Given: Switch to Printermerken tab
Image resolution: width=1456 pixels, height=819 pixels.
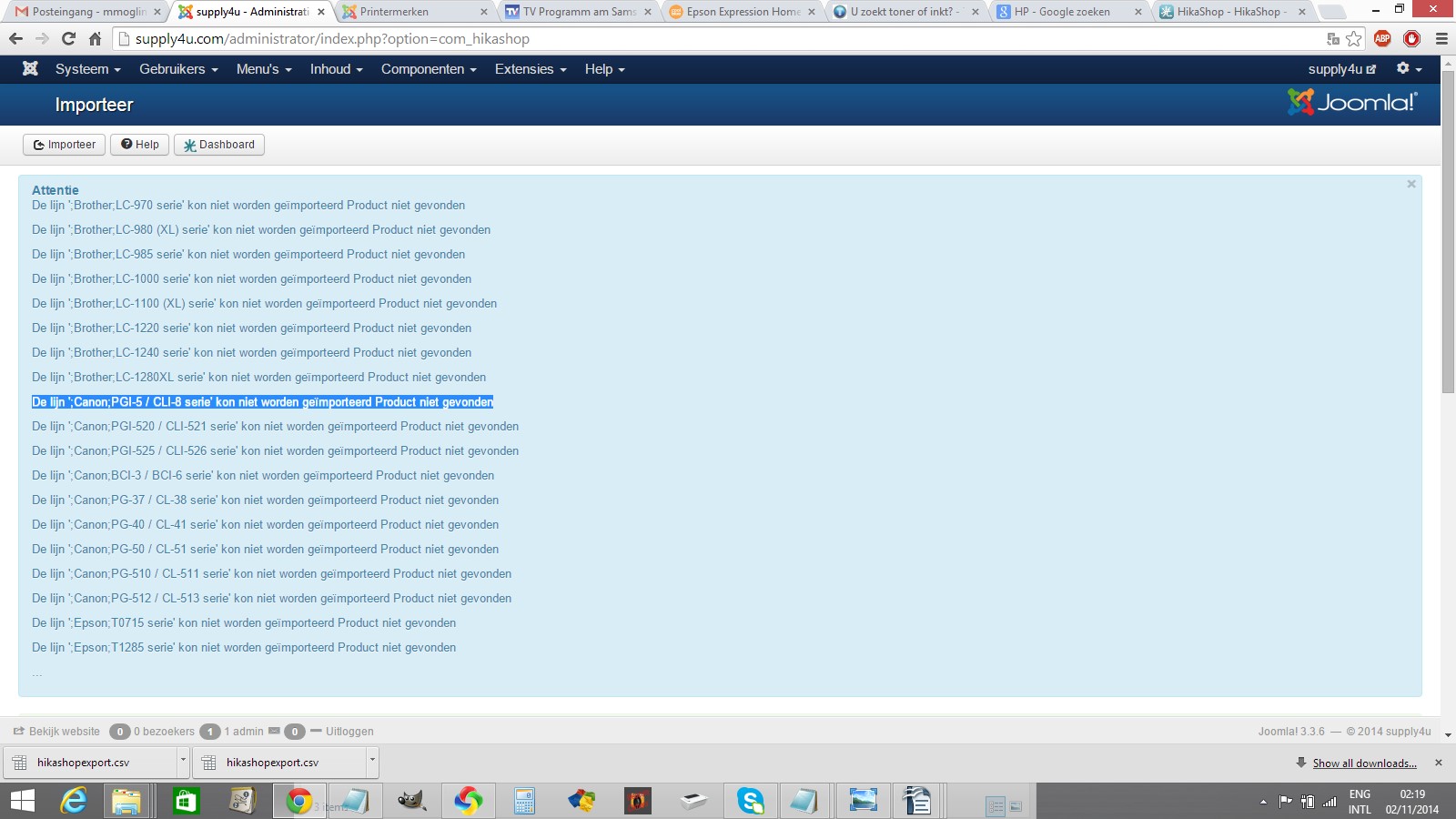Looking at the screenshot, I should point(412,12).
